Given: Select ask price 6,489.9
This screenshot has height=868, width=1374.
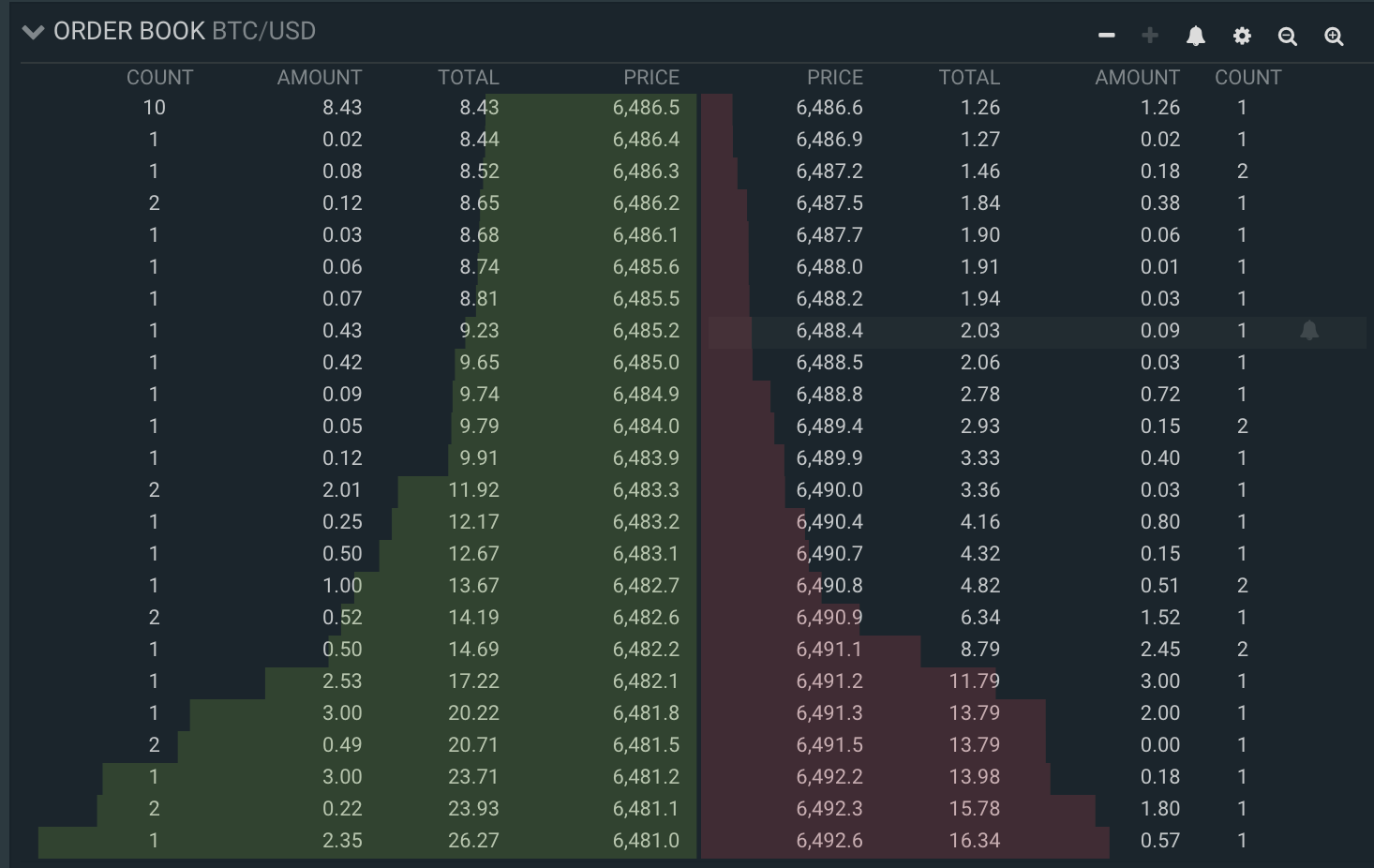Looking at the screenshot, I should (829, 458).
